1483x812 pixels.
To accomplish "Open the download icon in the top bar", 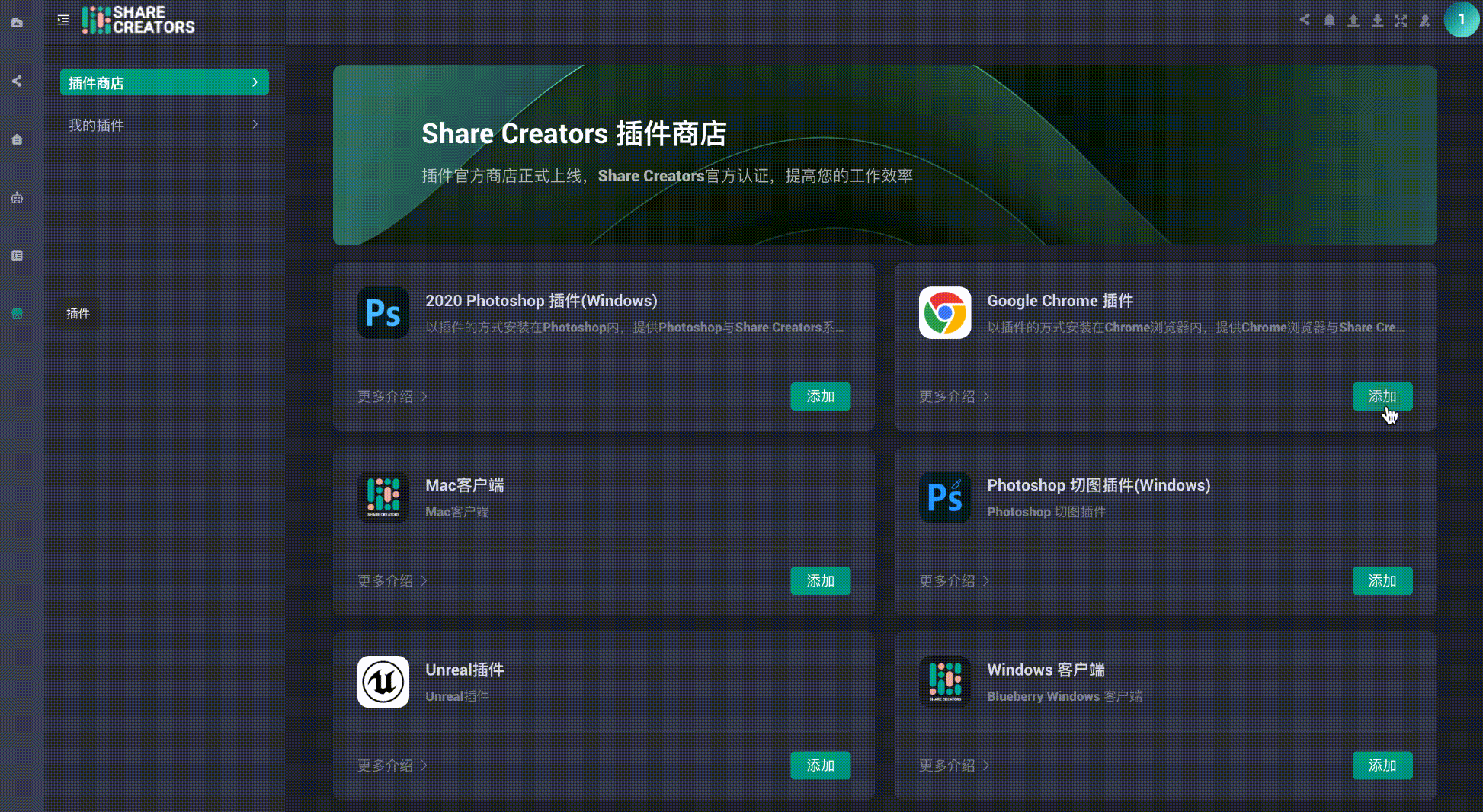I will click(x=1377, y=21).
